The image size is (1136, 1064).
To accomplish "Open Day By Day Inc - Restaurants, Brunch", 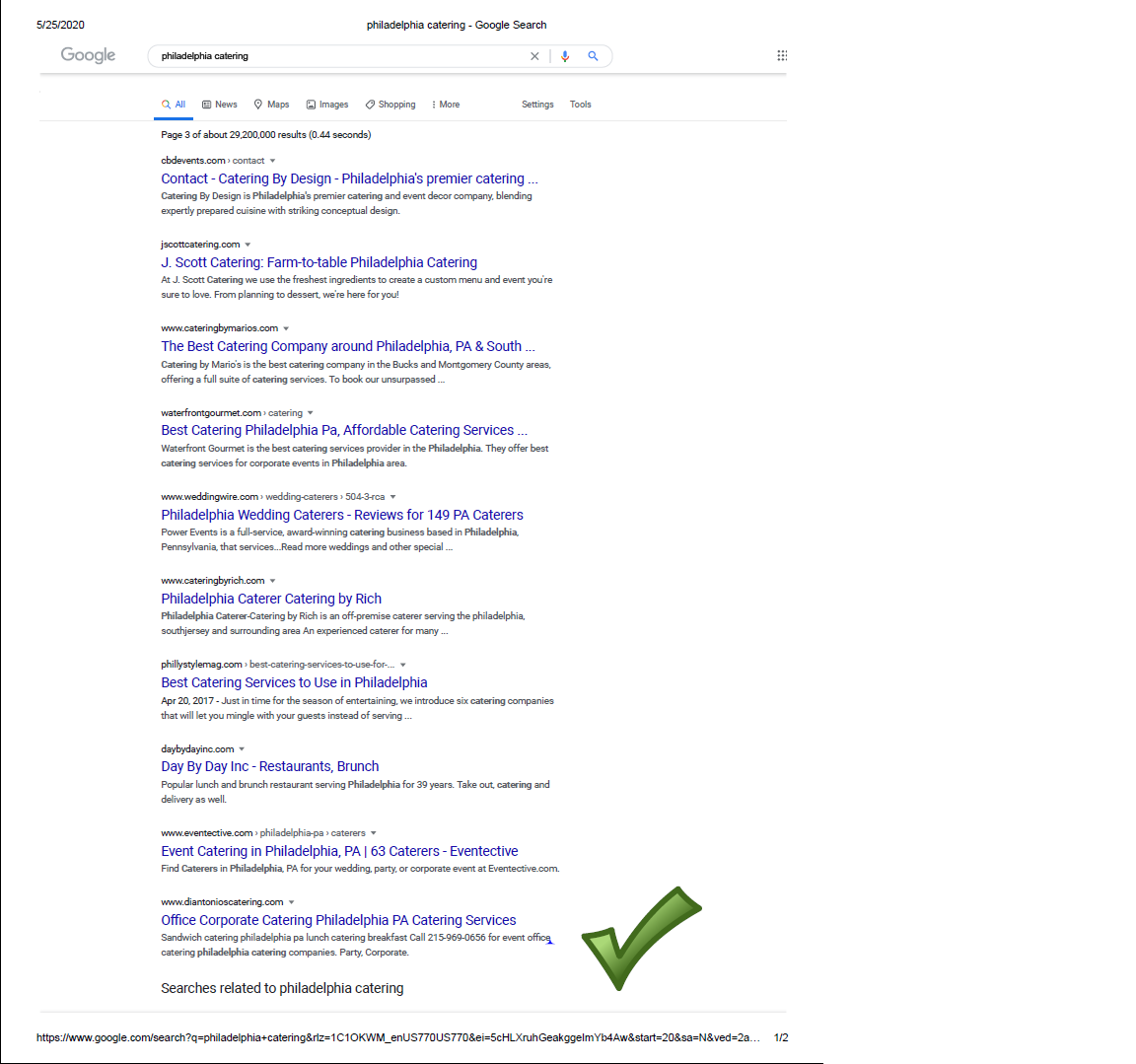I will pyautogui.click(x=269, y=766).
